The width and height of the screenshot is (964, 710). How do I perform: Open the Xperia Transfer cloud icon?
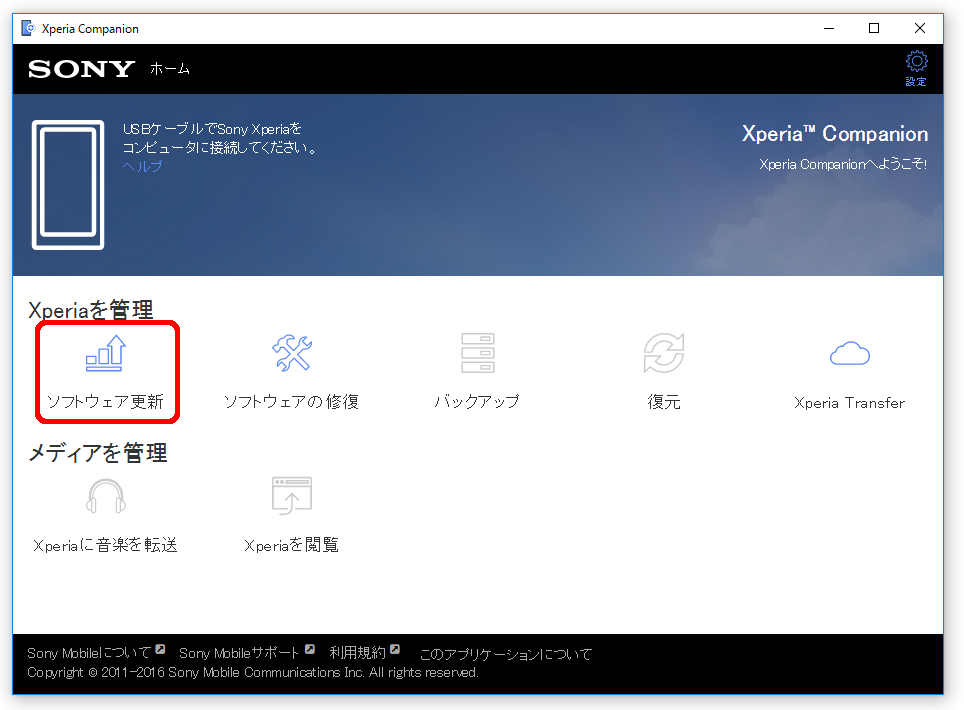850,353
